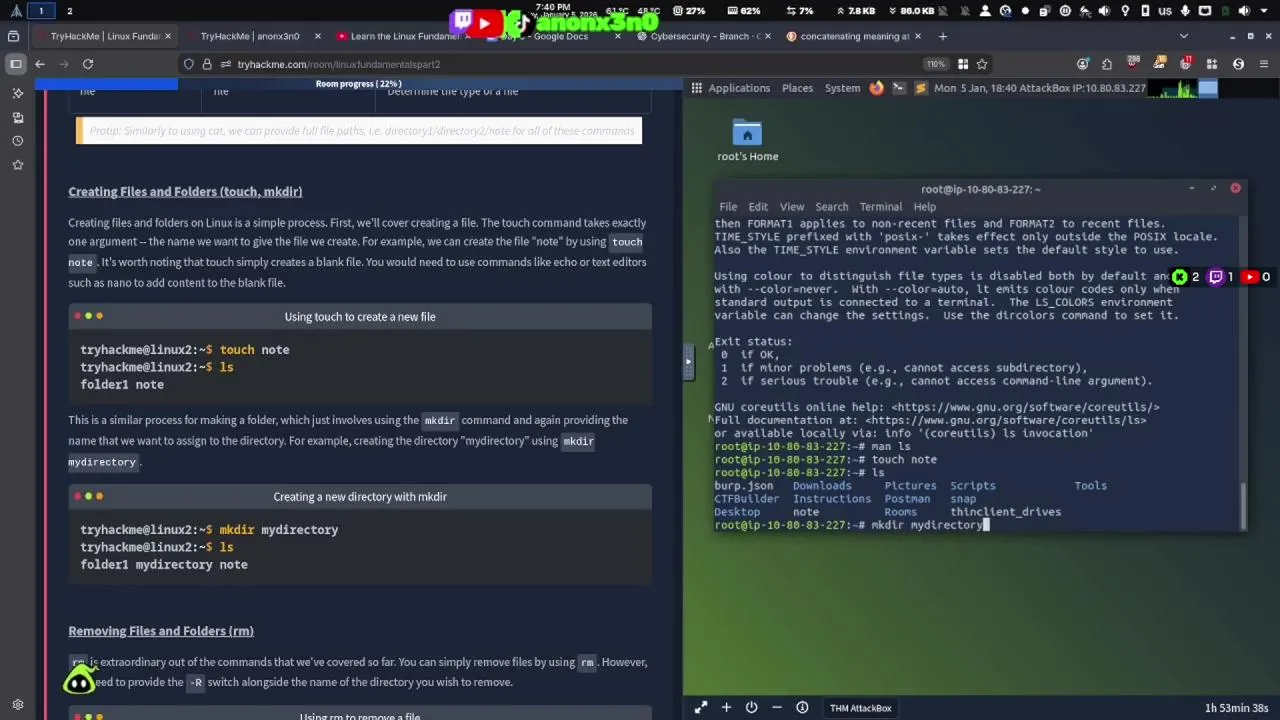Open the new tab plus button
This screenshot has height=720, width=1280.
tap(942, 36)
